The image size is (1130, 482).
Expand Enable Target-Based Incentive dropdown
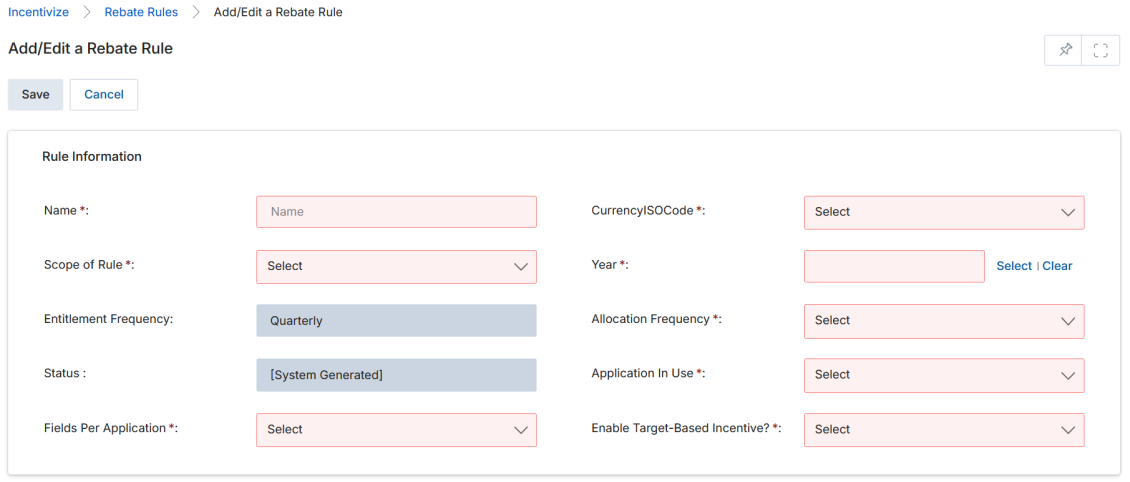pyautogui.click(x=944, y=429)
